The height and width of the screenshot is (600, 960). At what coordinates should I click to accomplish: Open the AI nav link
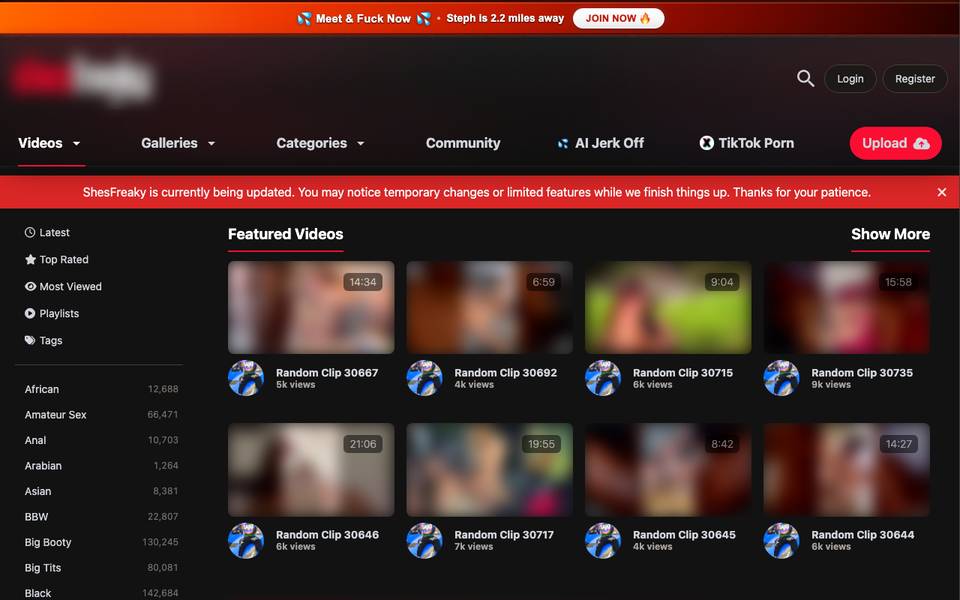click(600, 143)
